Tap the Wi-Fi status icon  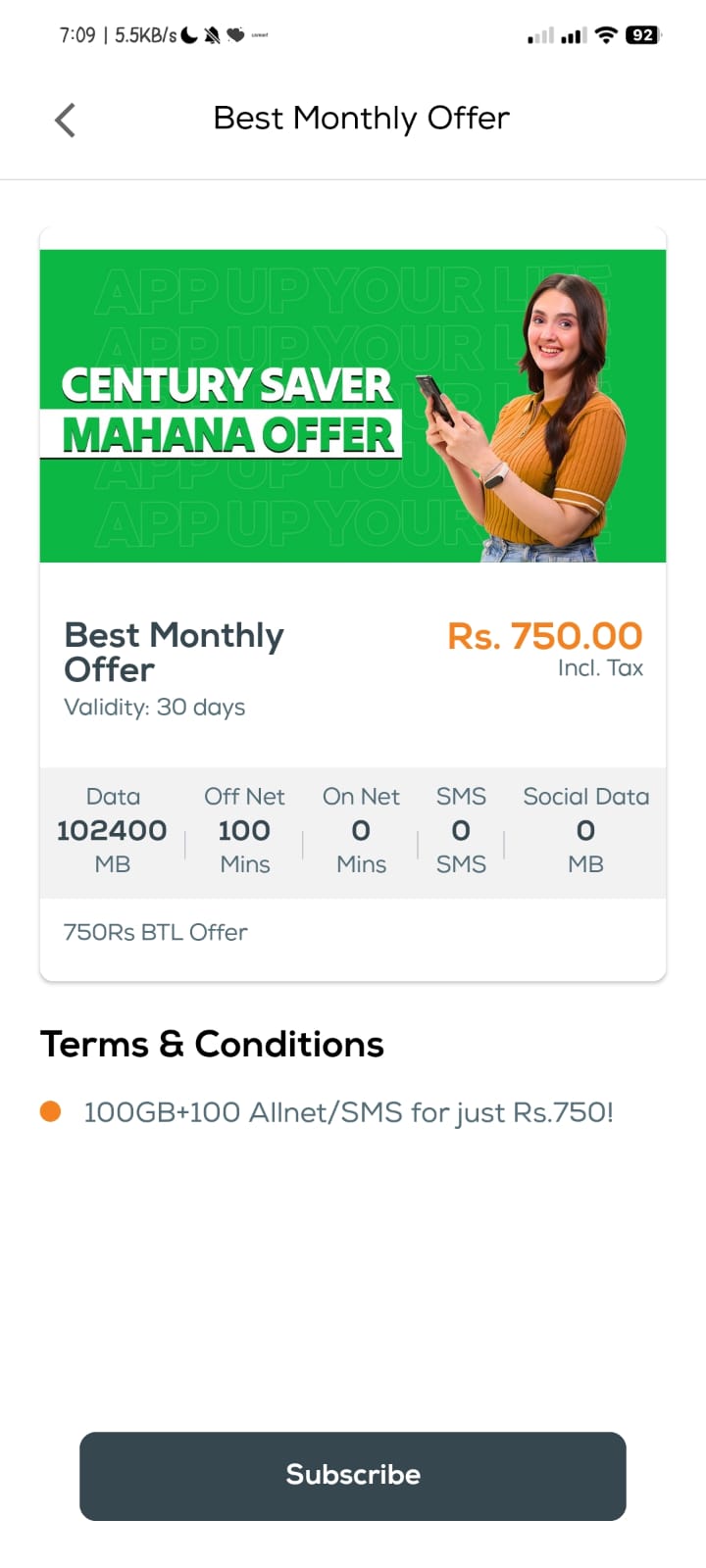tap(607, 35)
